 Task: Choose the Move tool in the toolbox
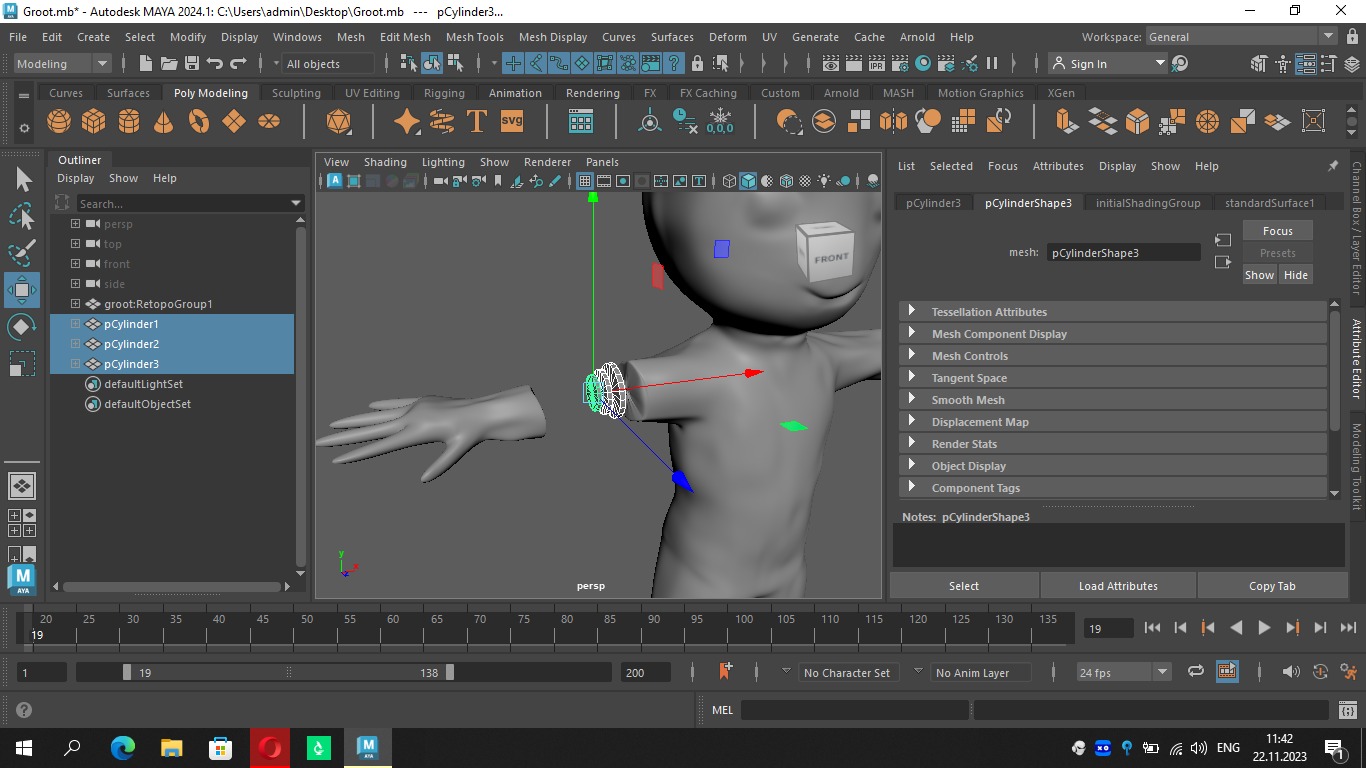(x=22, y=290)
